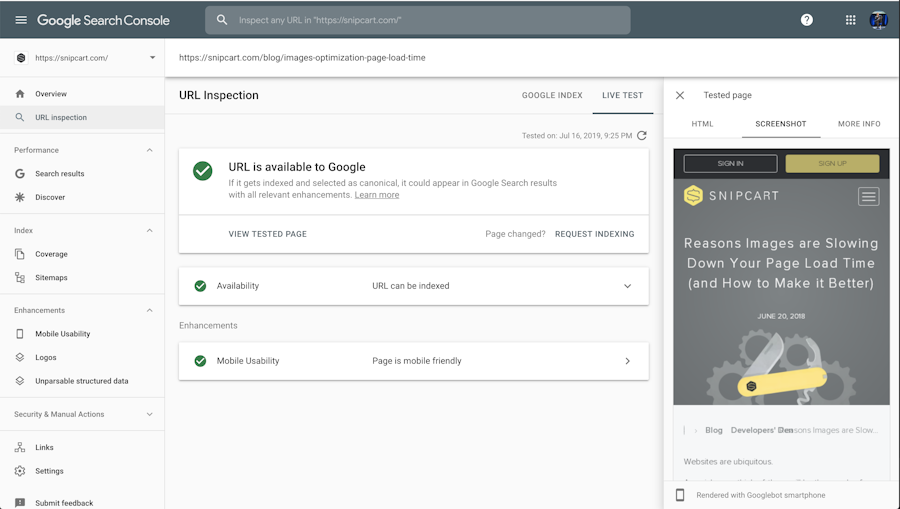This screenshot has width=900, height=509.
Task: Switch to the HTML tab
Action: pyautogui.click(x=702, y=124)
